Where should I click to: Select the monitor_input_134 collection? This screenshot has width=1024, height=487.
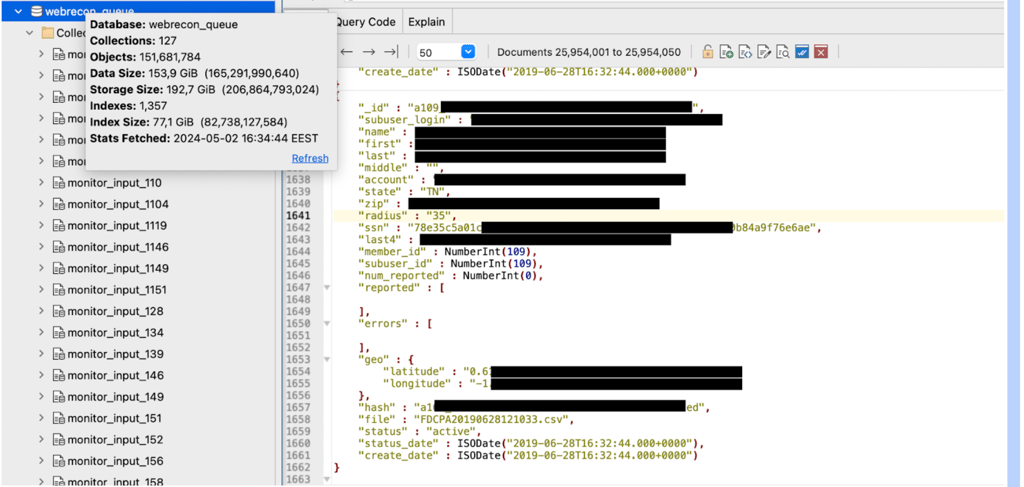pyautogui.click(x=116, y=333)
